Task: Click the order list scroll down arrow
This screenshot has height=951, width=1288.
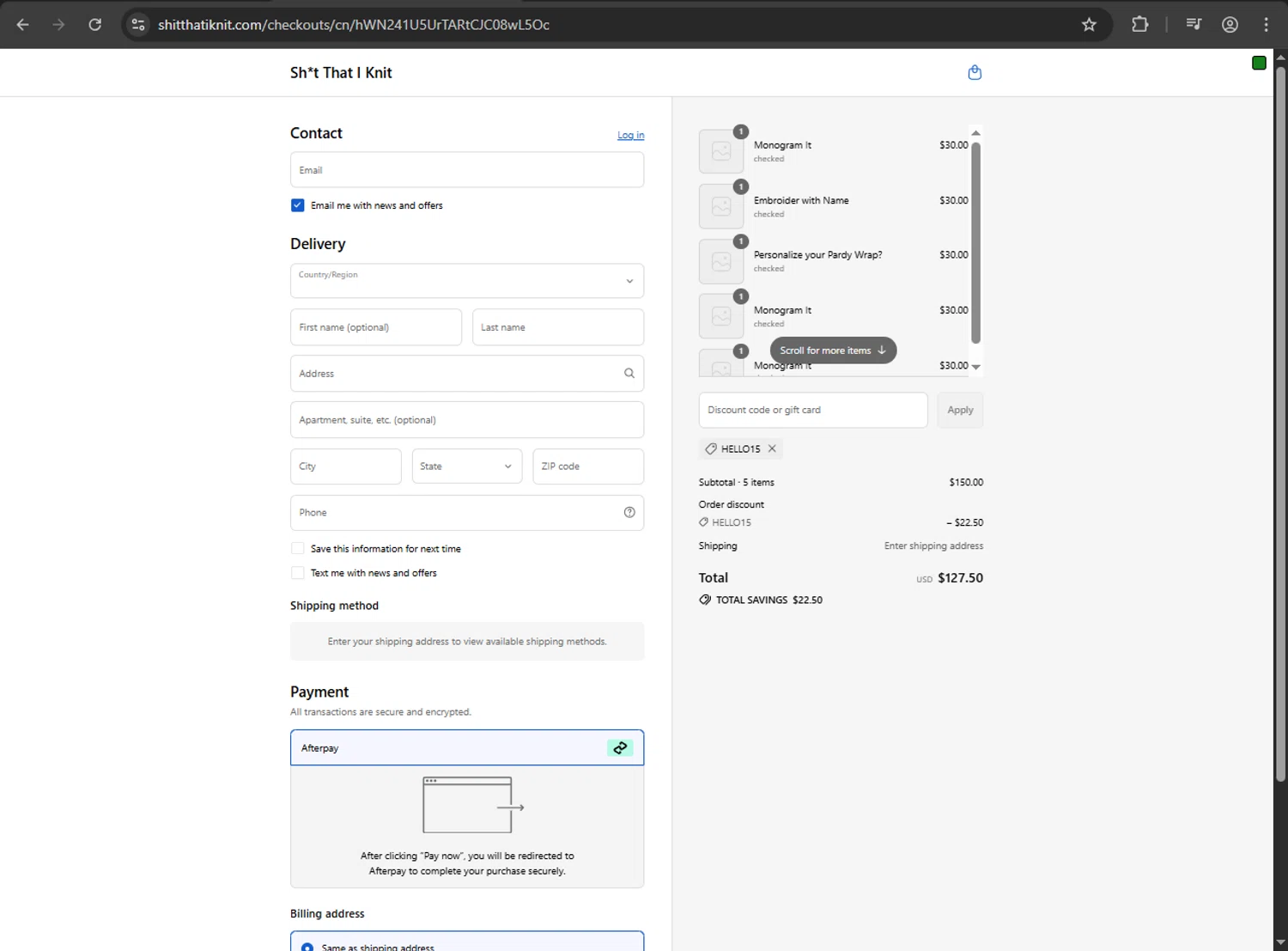Action: [975, 367]
